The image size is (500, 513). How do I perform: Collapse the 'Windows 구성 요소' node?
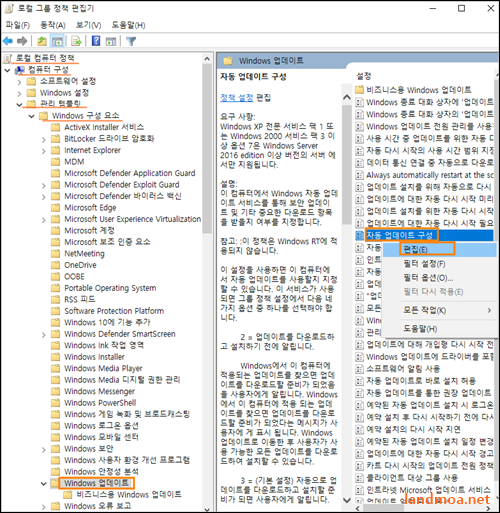point(32,116)
